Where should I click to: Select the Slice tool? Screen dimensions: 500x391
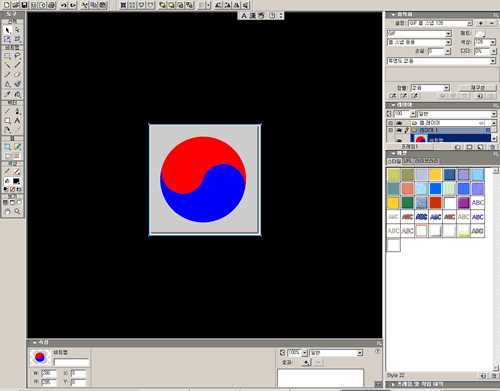(x=17, y=146)
